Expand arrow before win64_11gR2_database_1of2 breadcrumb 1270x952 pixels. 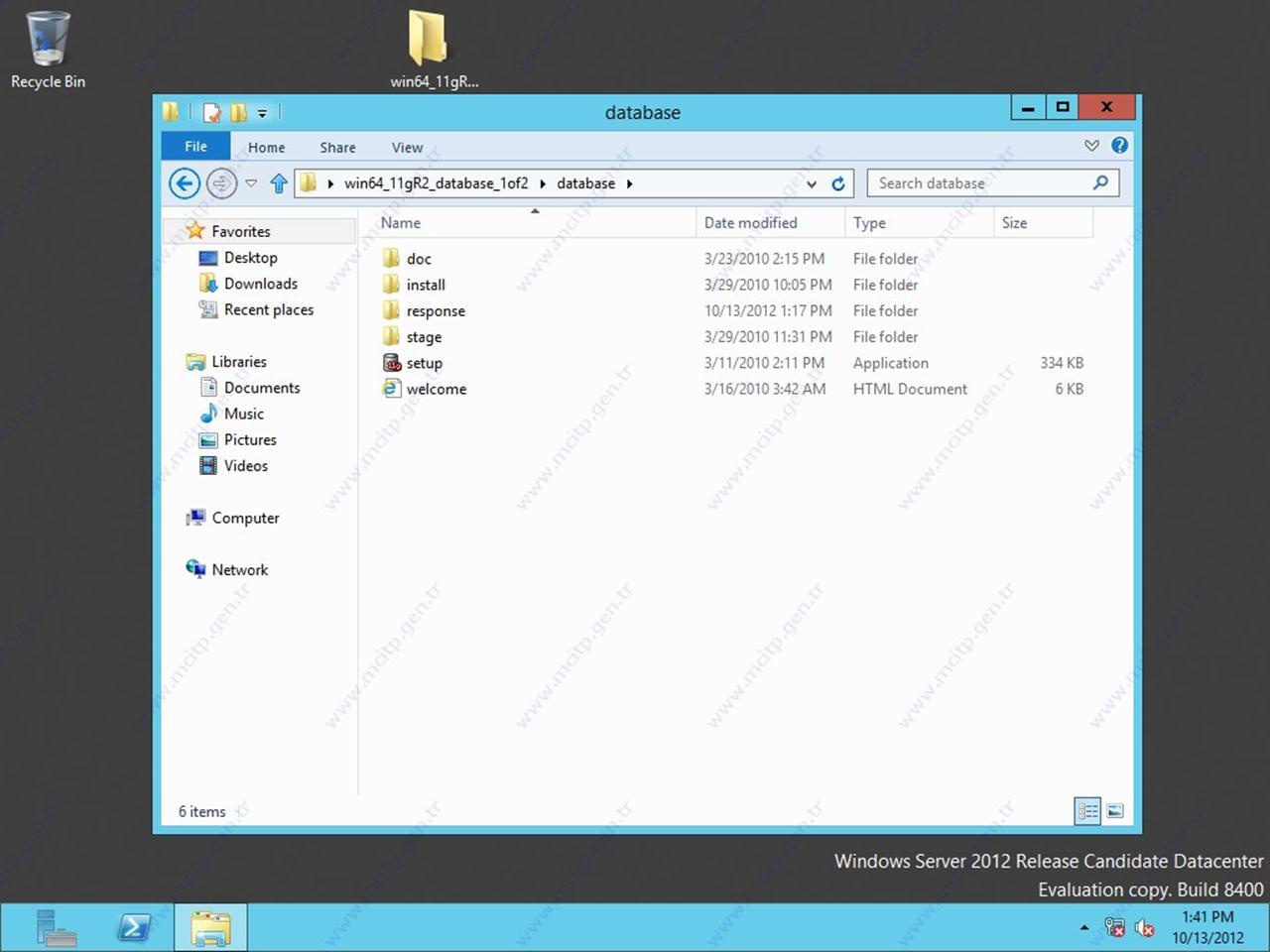coord(330,183)
